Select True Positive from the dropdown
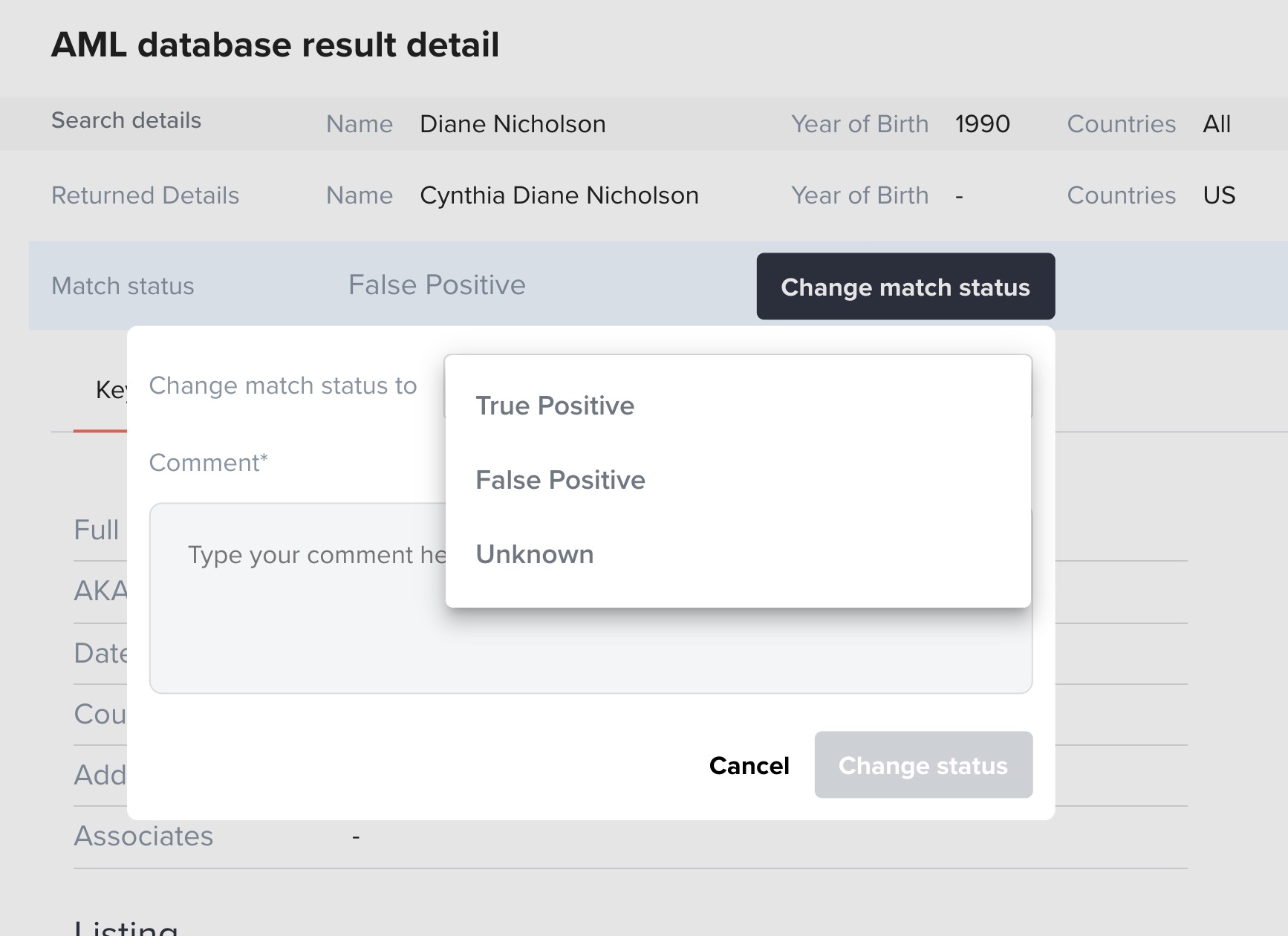 (x=555, y=406)
